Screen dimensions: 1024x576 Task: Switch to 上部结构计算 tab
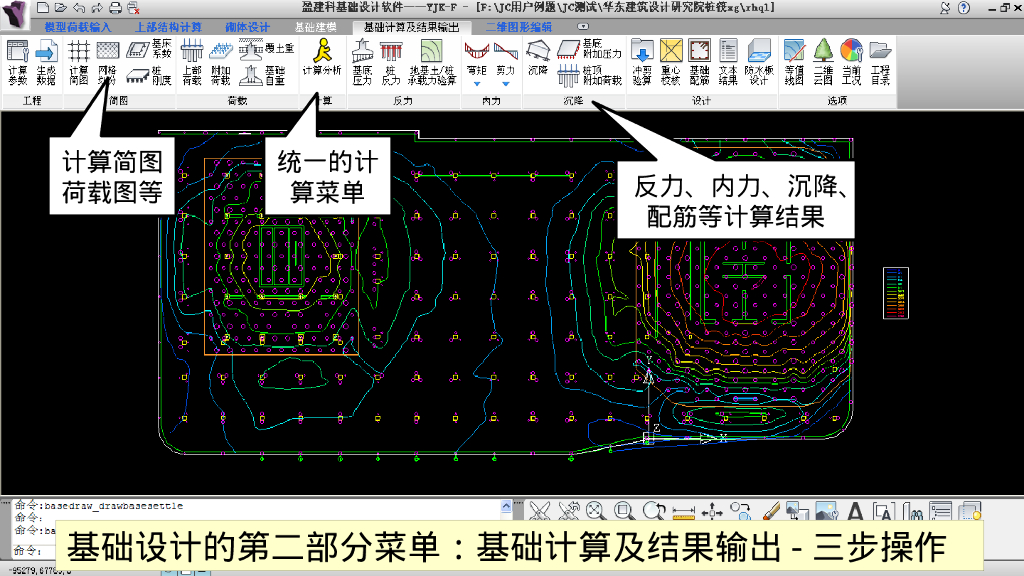pos(168,27)
